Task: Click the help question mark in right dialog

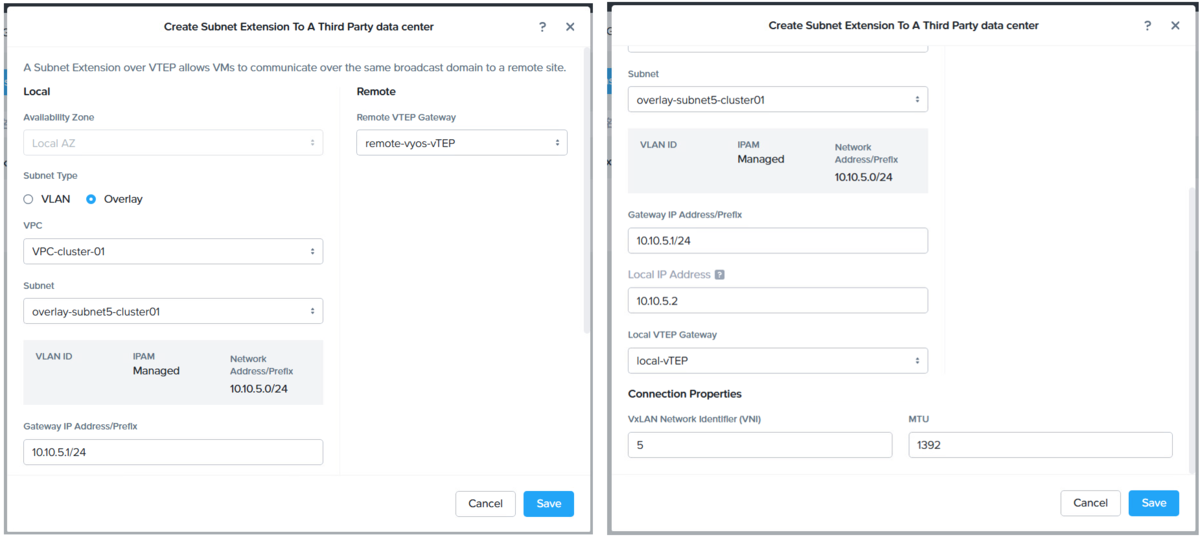Action: (x=1147, y=26)
